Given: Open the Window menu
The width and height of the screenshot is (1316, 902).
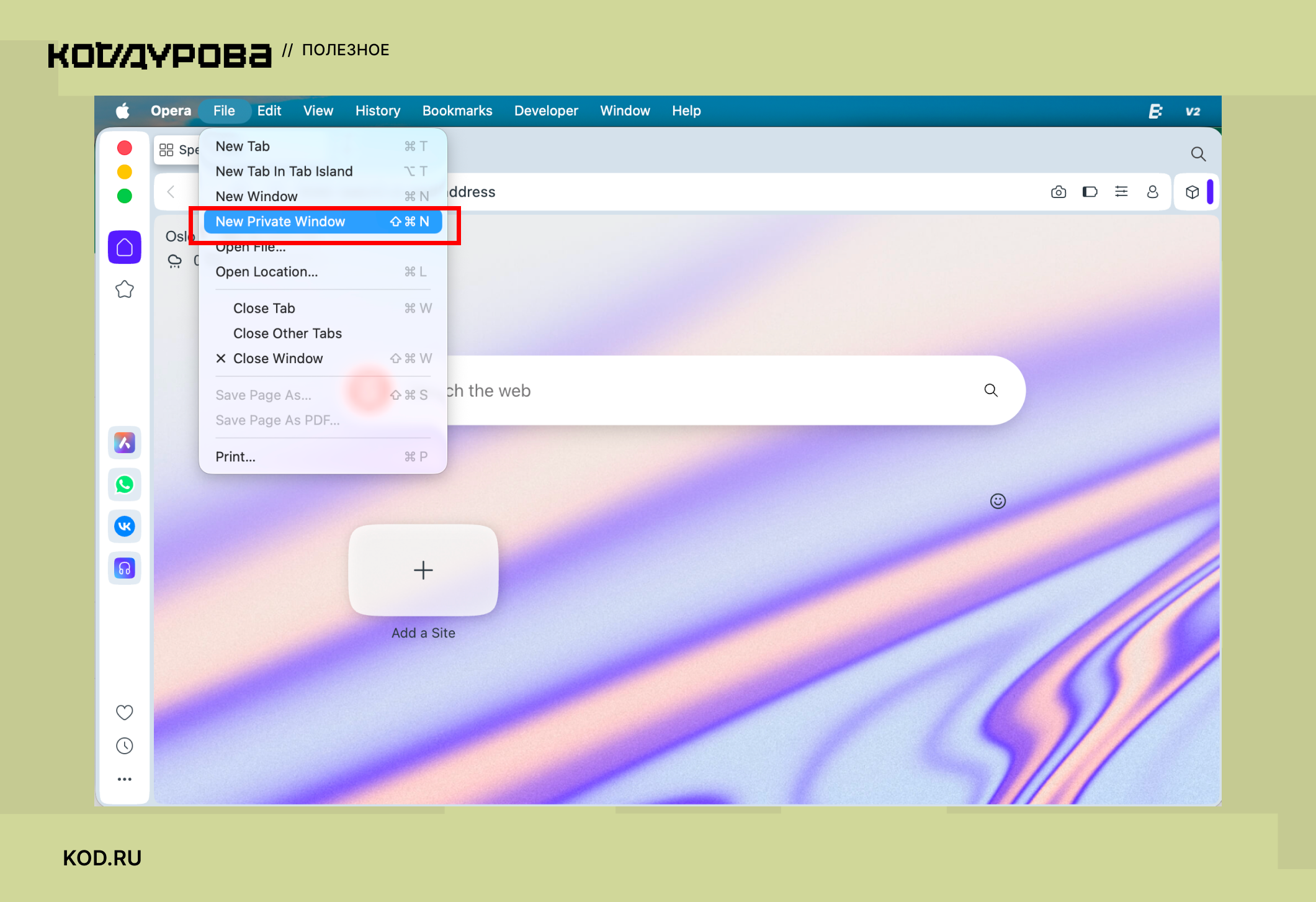Looking at the screenshot, I should (625, 110).
